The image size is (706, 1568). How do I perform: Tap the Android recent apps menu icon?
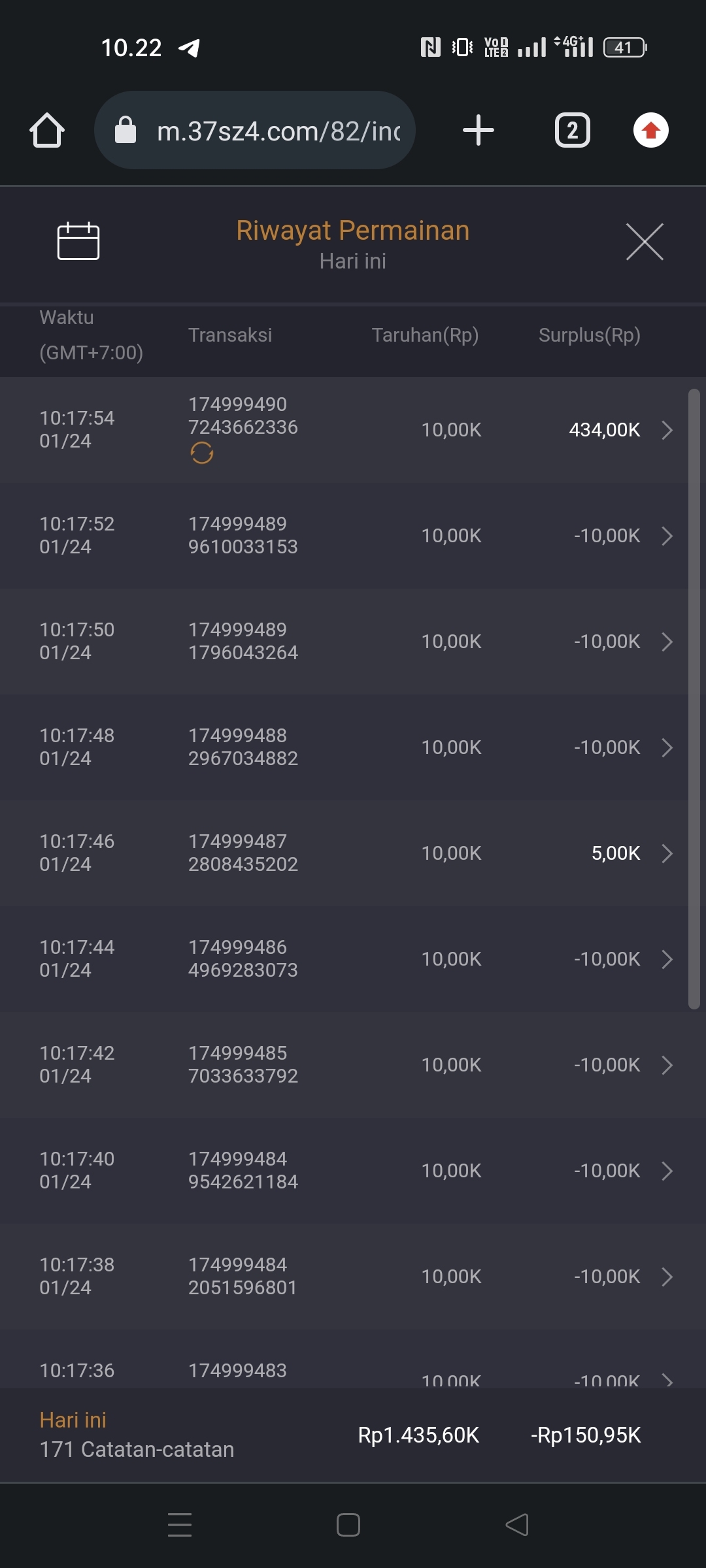tap(180, 1525)
